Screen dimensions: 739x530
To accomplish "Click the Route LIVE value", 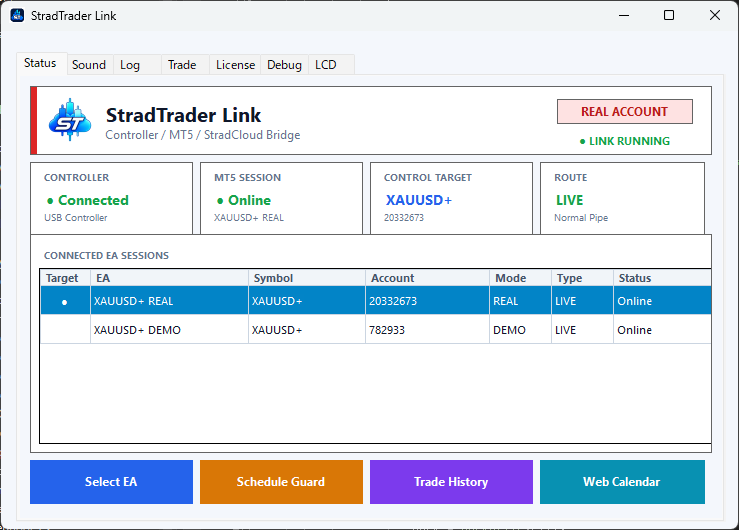I will point(569,200).
